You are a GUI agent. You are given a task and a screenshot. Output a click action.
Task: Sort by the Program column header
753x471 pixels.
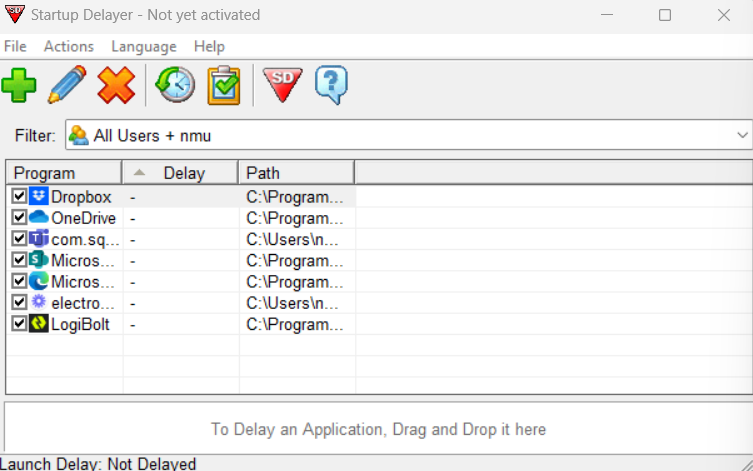tap(64, 173)
